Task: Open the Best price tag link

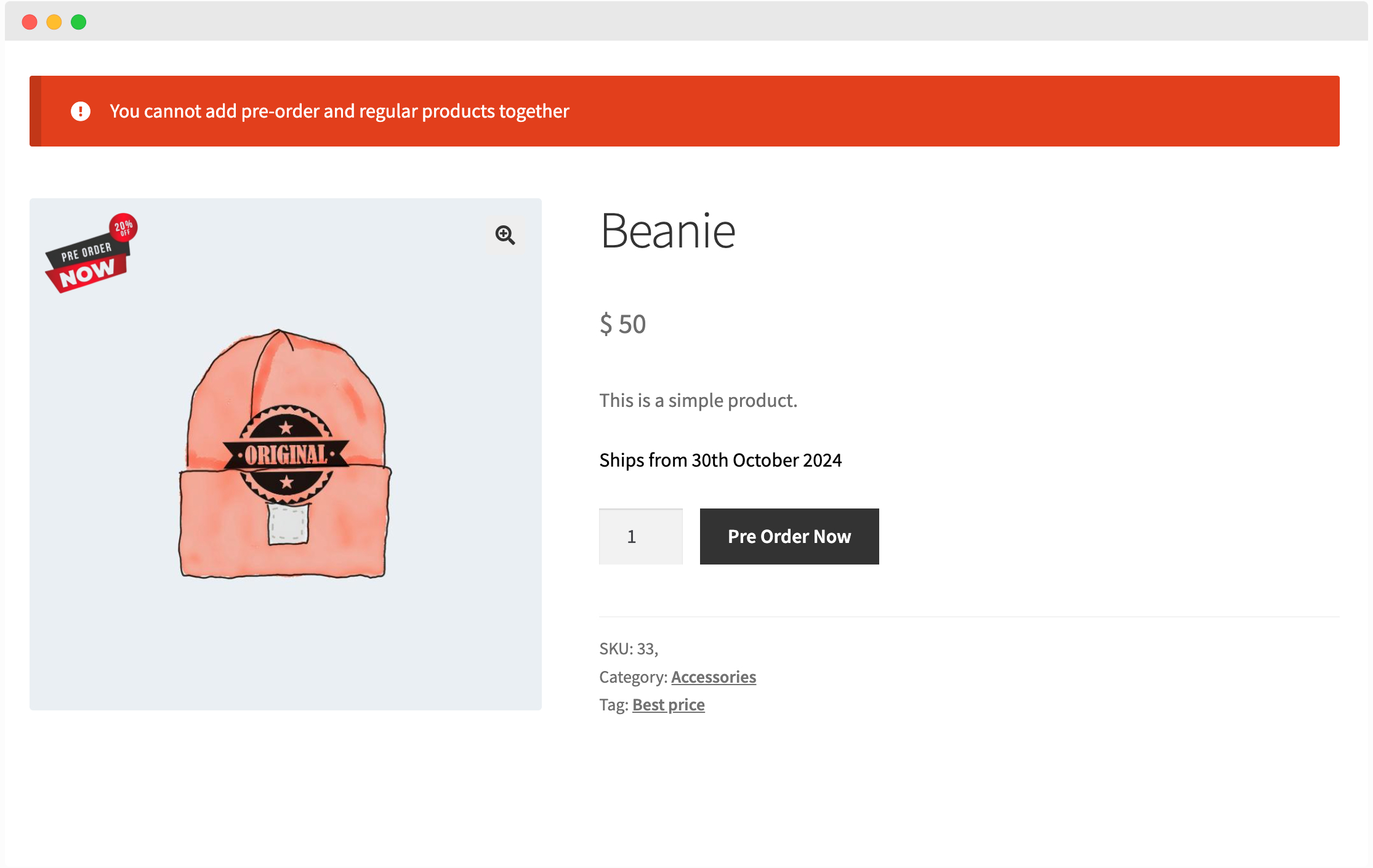Action: pos(668,704)
